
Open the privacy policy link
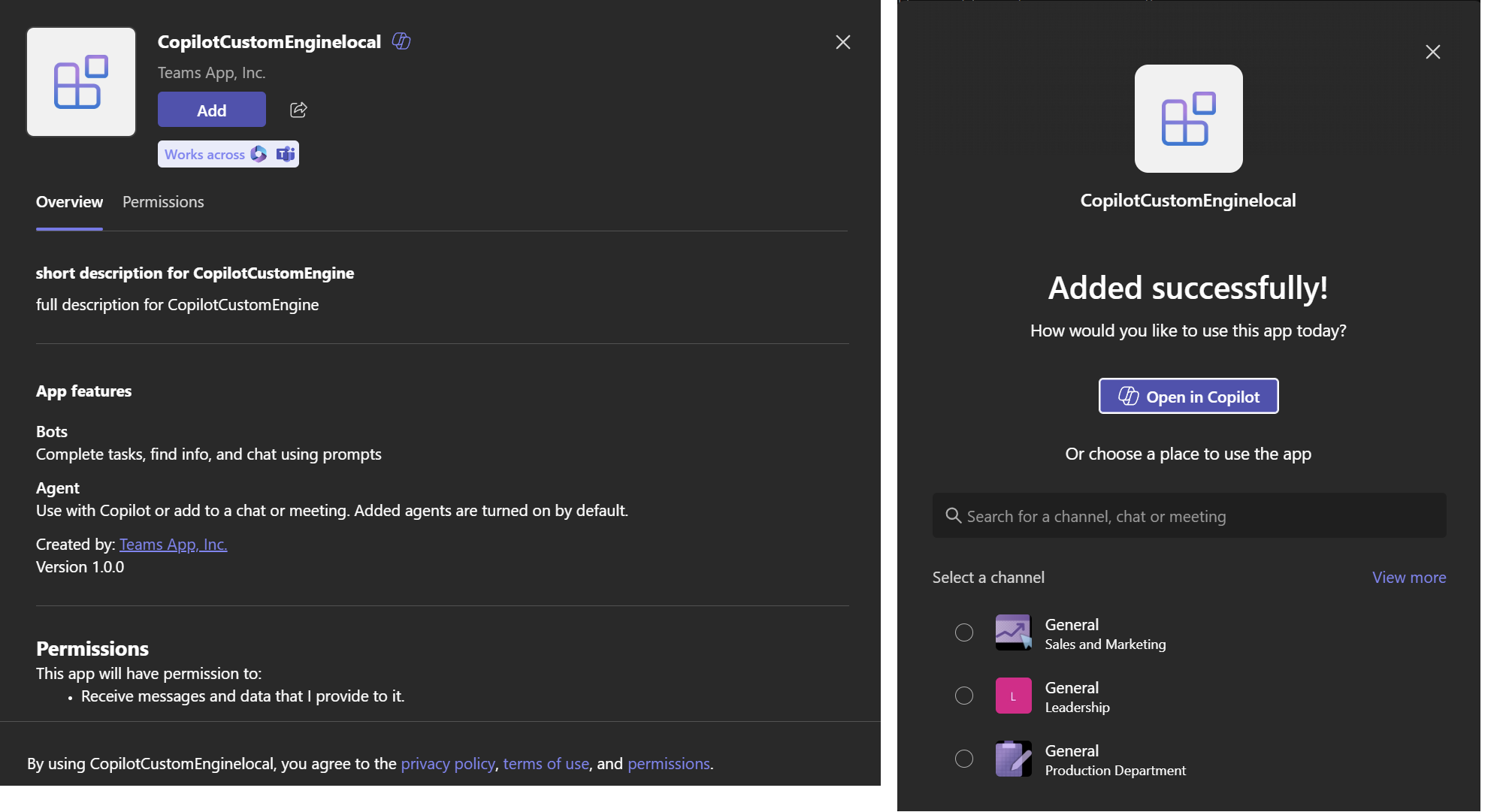[x=448, y=763]
